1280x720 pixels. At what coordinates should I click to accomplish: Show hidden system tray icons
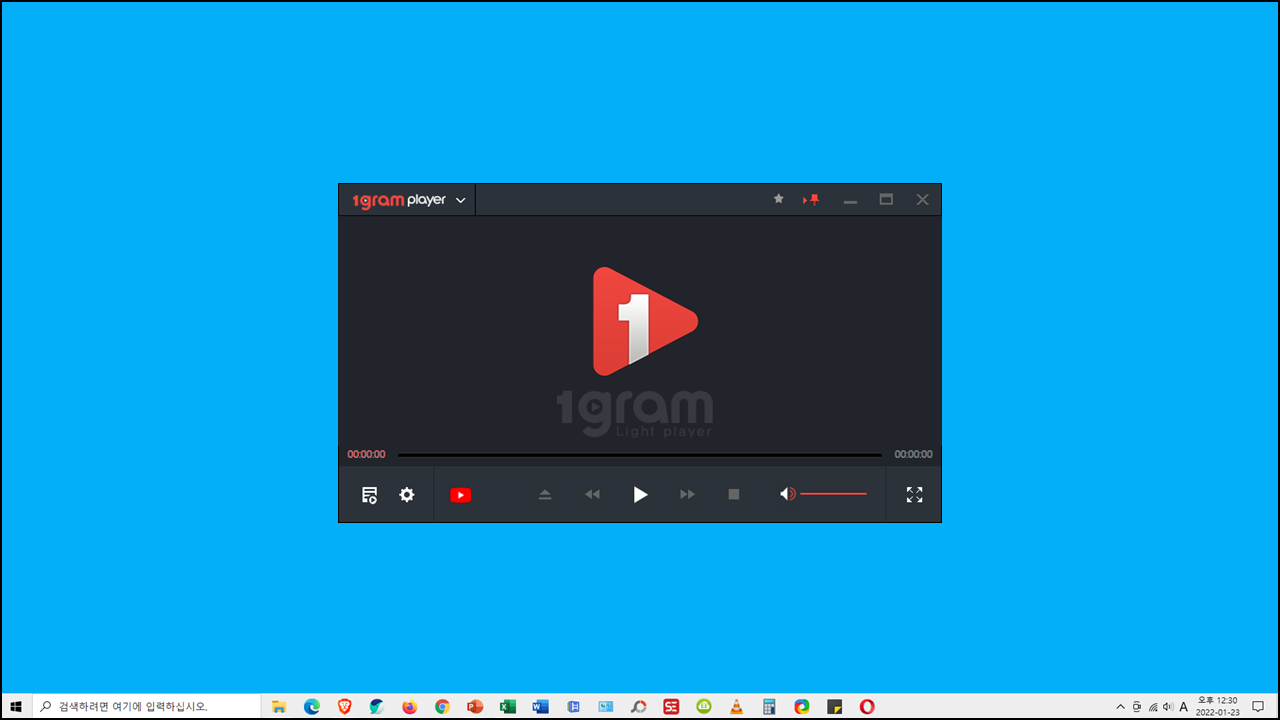click(1120, 706)
